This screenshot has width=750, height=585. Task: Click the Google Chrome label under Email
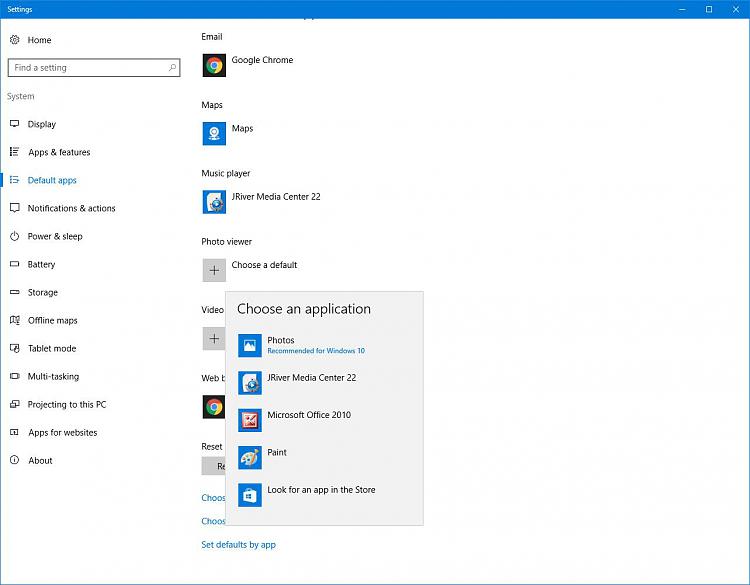click(x=262, y=60)
